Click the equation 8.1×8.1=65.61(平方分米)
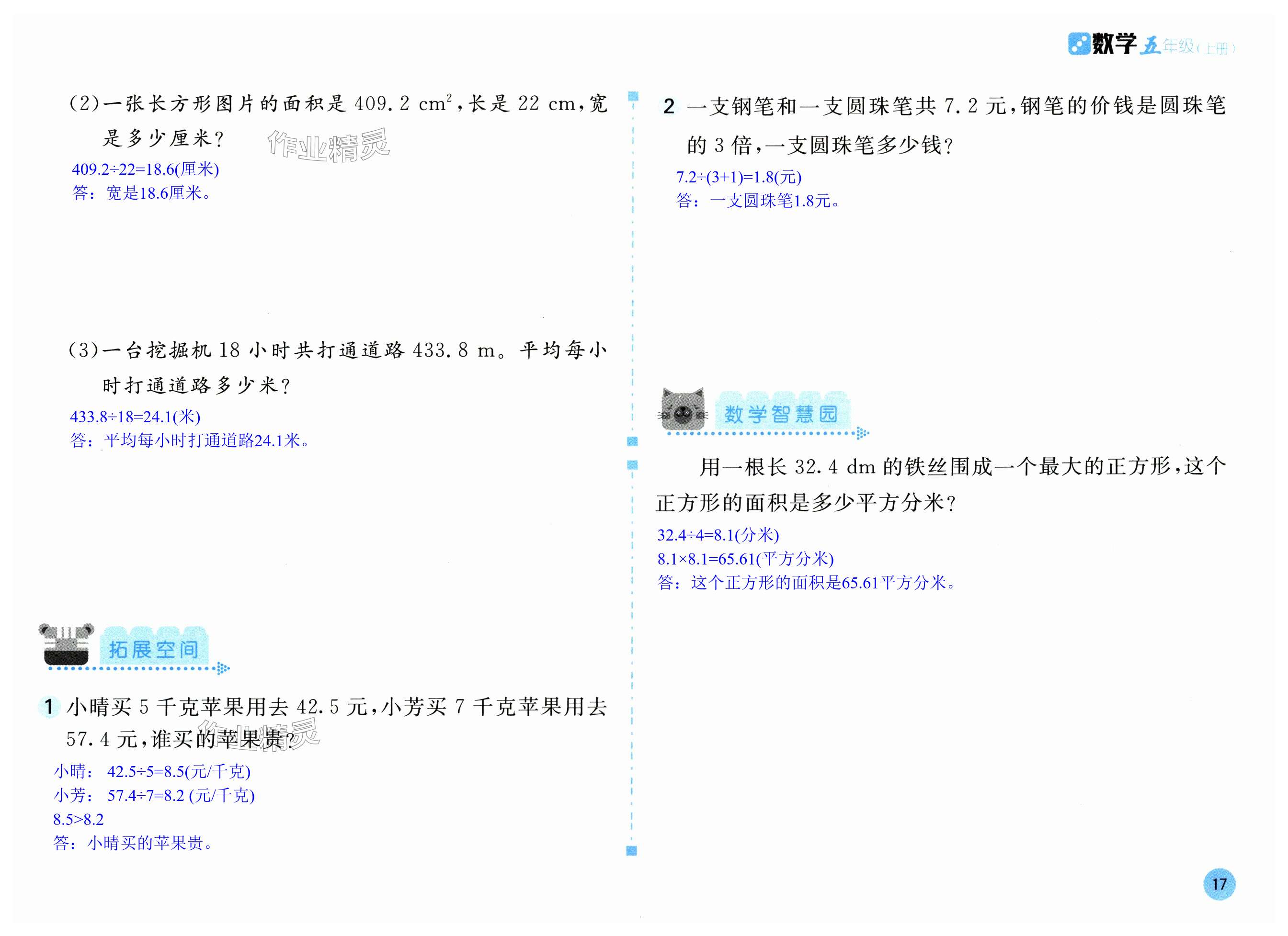The image size is (1288, 936). (745, 559)
